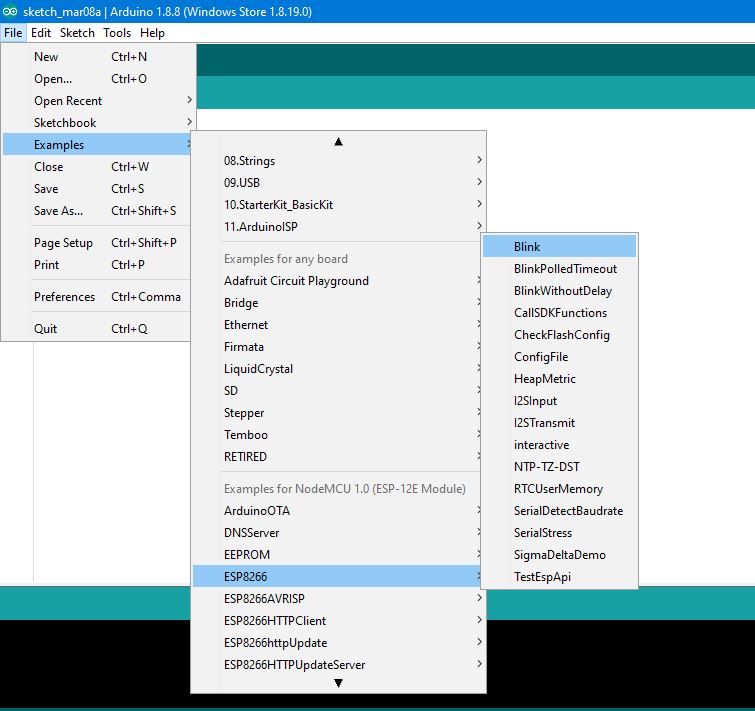This screenshot has height=711, width=755.
Task: Select the highlighted ESP8266 examples entry
Action: click(338, 577)
